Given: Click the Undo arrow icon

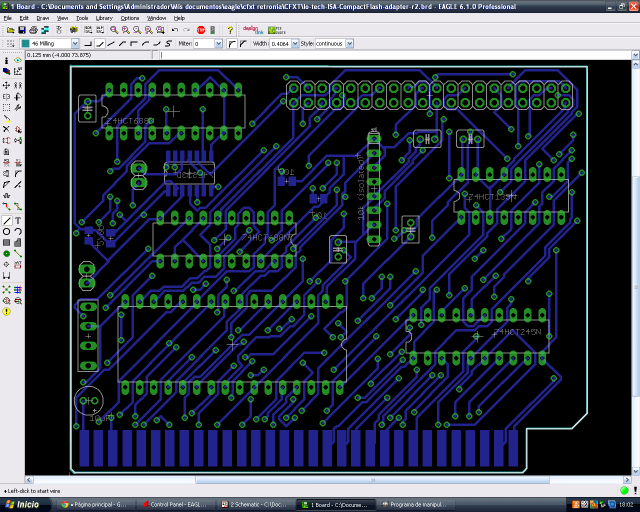Looking at the screenshot, I should [175, 30].
